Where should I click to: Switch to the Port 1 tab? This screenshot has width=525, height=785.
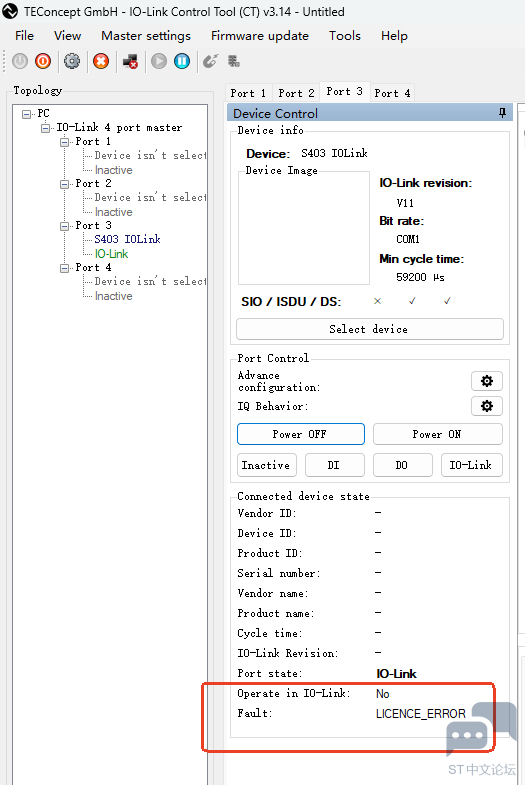pyautogui.click(x=248, y=93)
